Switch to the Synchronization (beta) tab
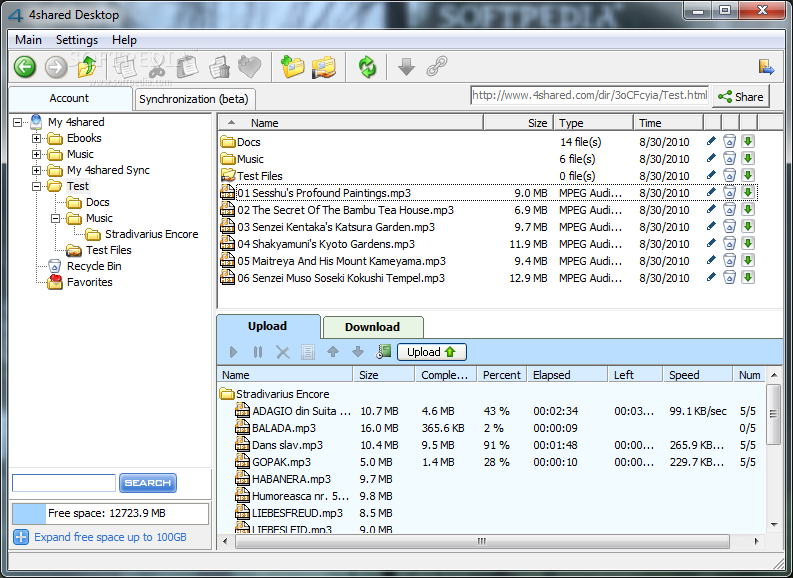Screen dimensions: 793x578 coord(194,99)
